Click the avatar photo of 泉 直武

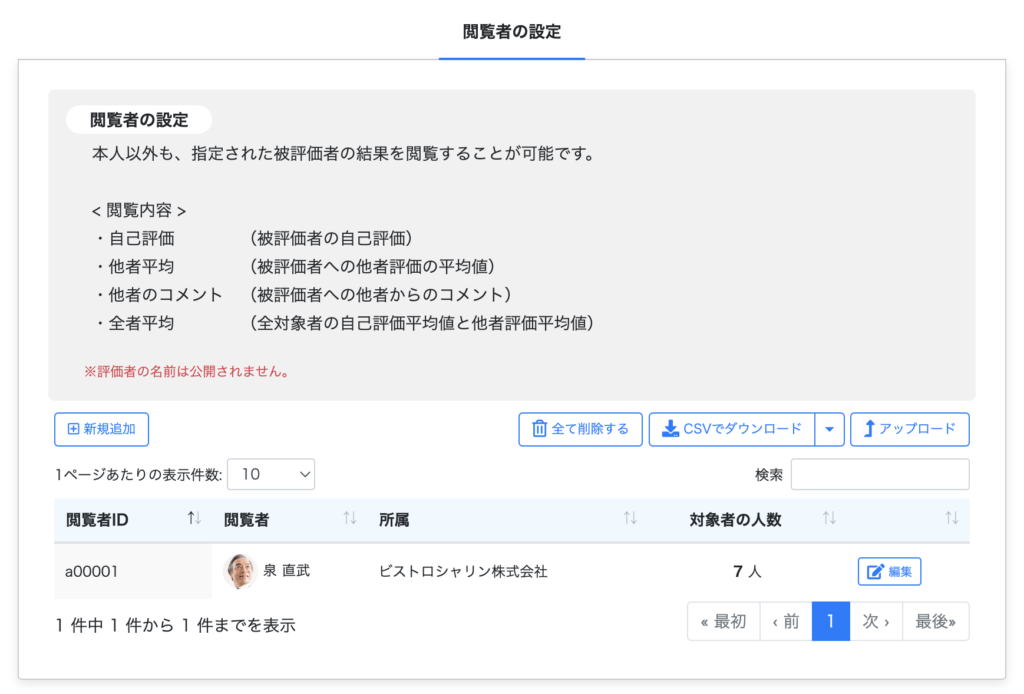tap(239, 571)
